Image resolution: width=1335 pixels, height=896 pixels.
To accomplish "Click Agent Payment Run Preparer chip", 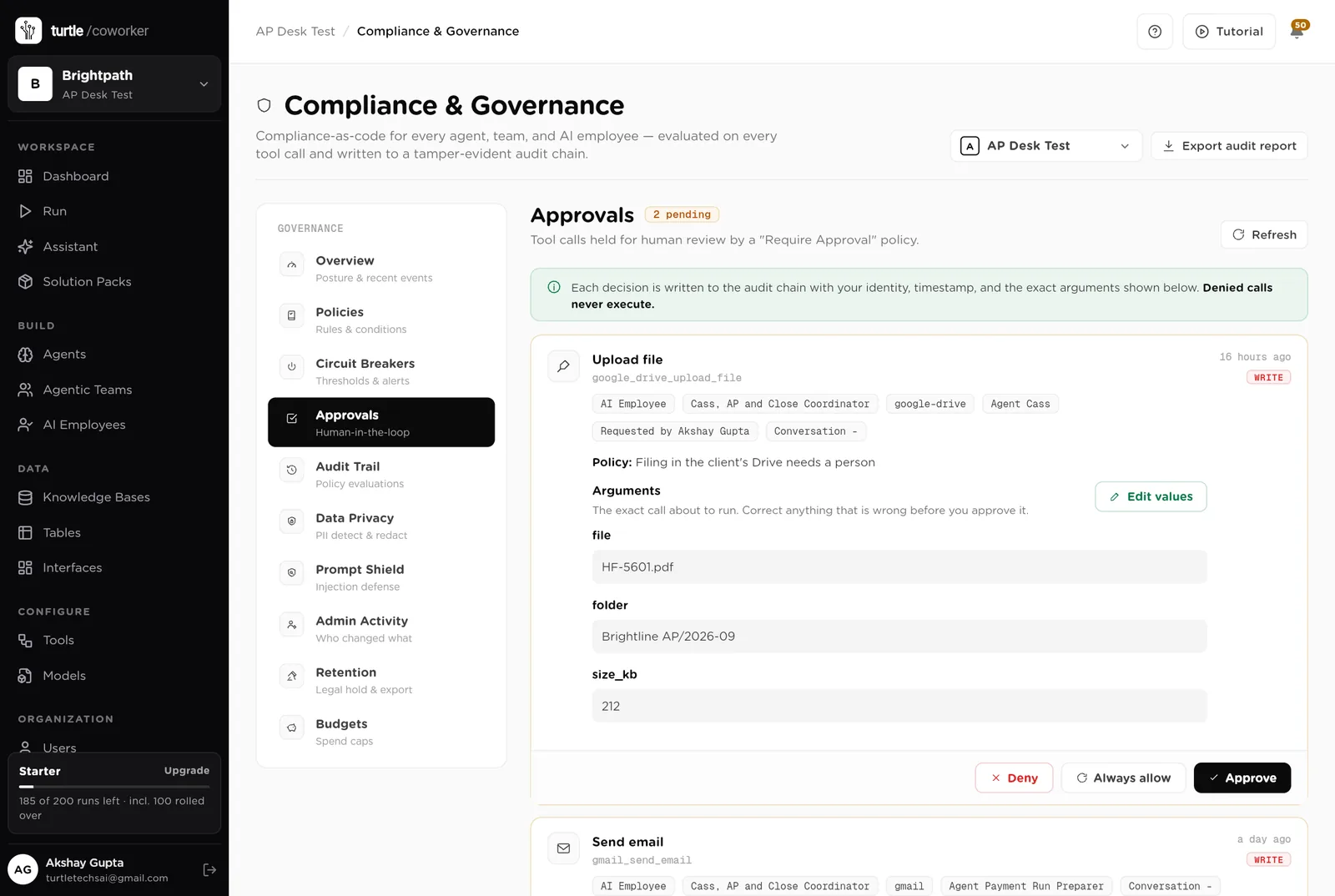I will click(1026, 886).
